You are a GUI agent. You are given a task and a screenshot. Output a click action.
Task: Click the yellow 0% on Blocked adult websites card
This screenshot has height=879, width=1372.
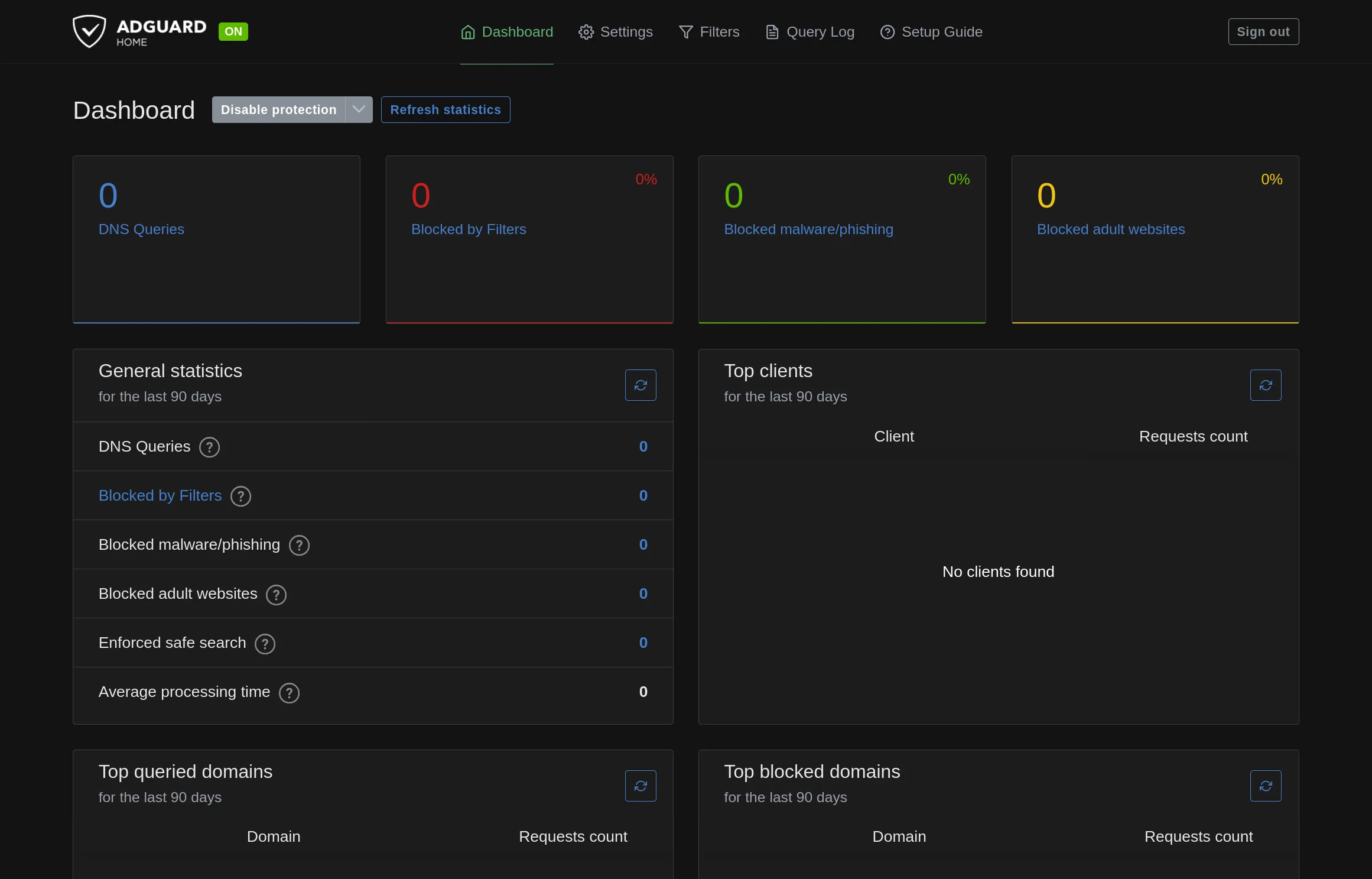(x=1272, y=179)
